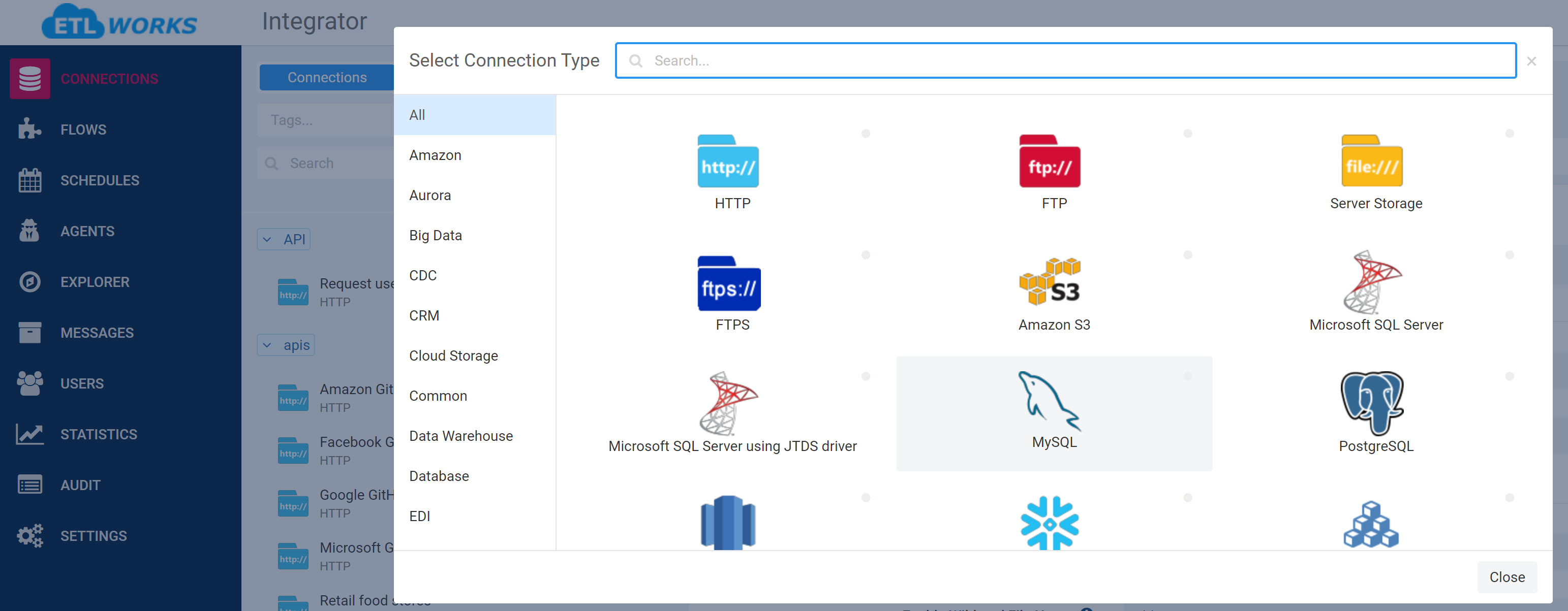
Task: Click the Connections tab button
Action: click(327, 78)
